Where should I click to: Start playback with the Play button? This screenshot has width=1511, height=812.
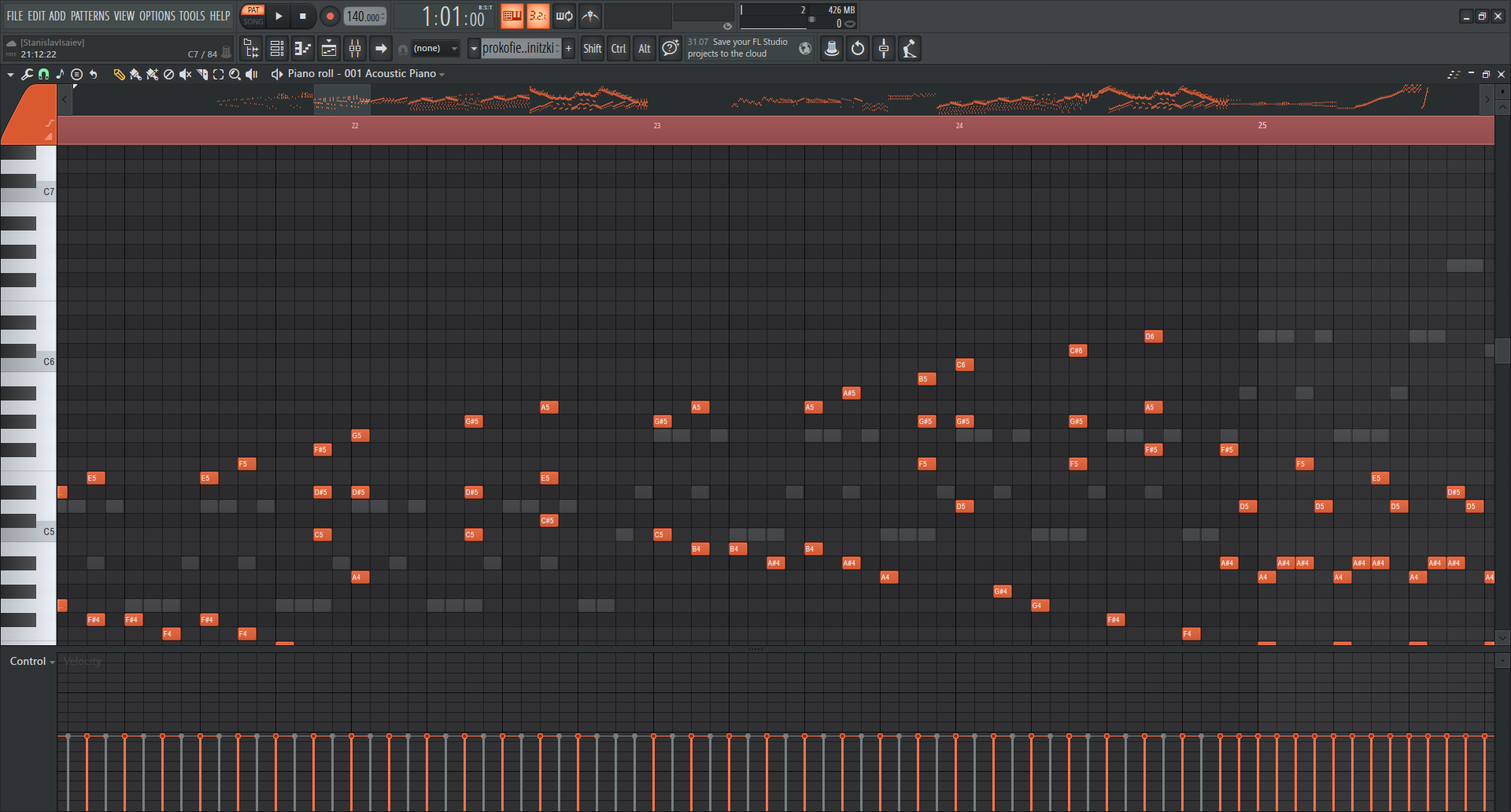(x=278, y=16)
